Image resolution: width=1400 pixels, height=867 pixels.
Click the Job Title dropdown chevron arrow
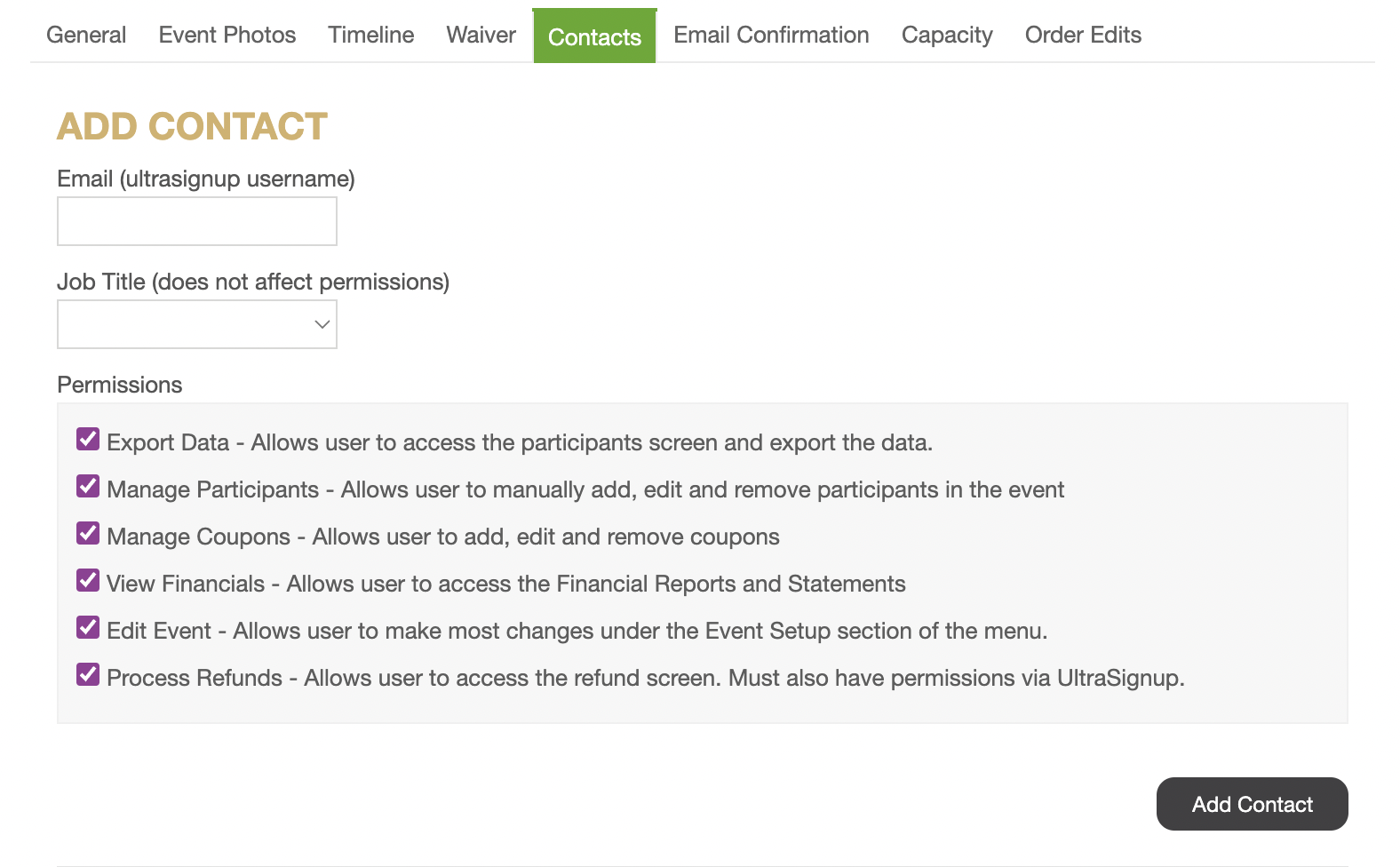(x=322, y=324)
